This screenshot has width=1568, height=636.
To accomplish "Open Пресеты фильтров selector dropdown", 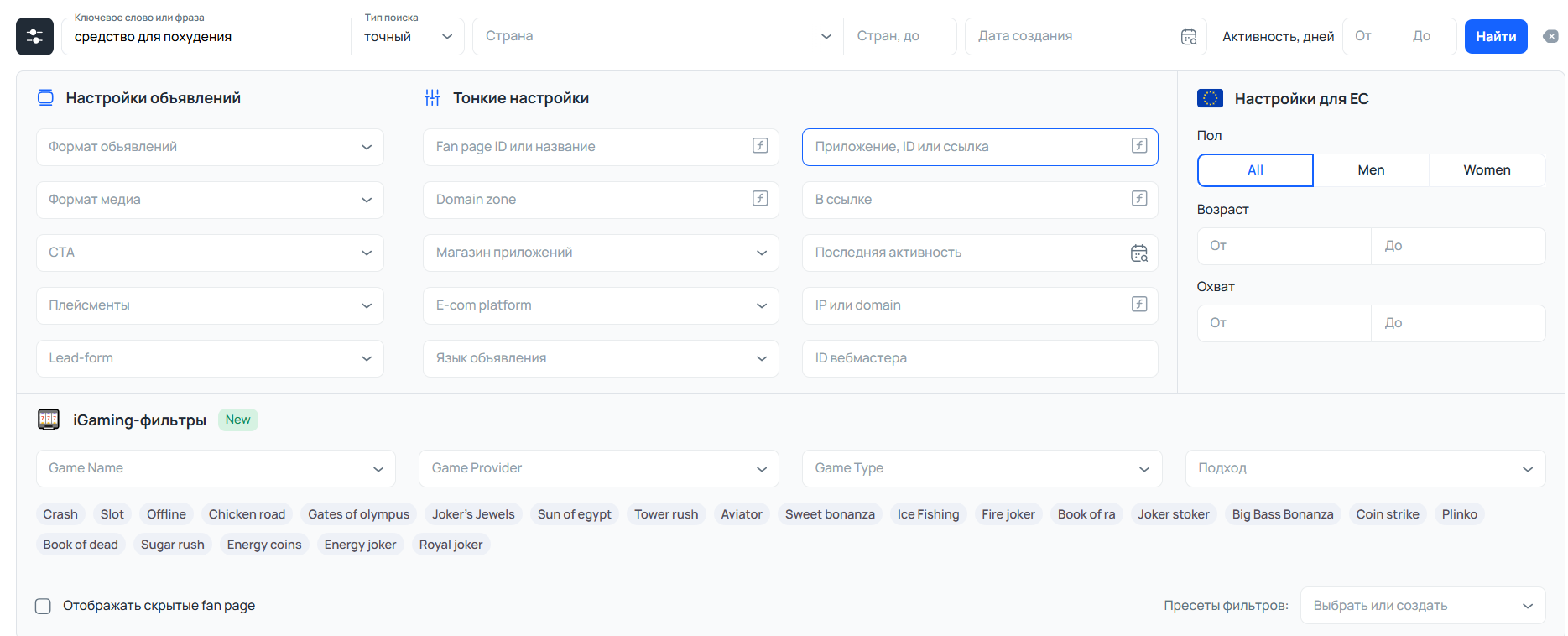I will pyautogui.click(x=1423, y=606).
